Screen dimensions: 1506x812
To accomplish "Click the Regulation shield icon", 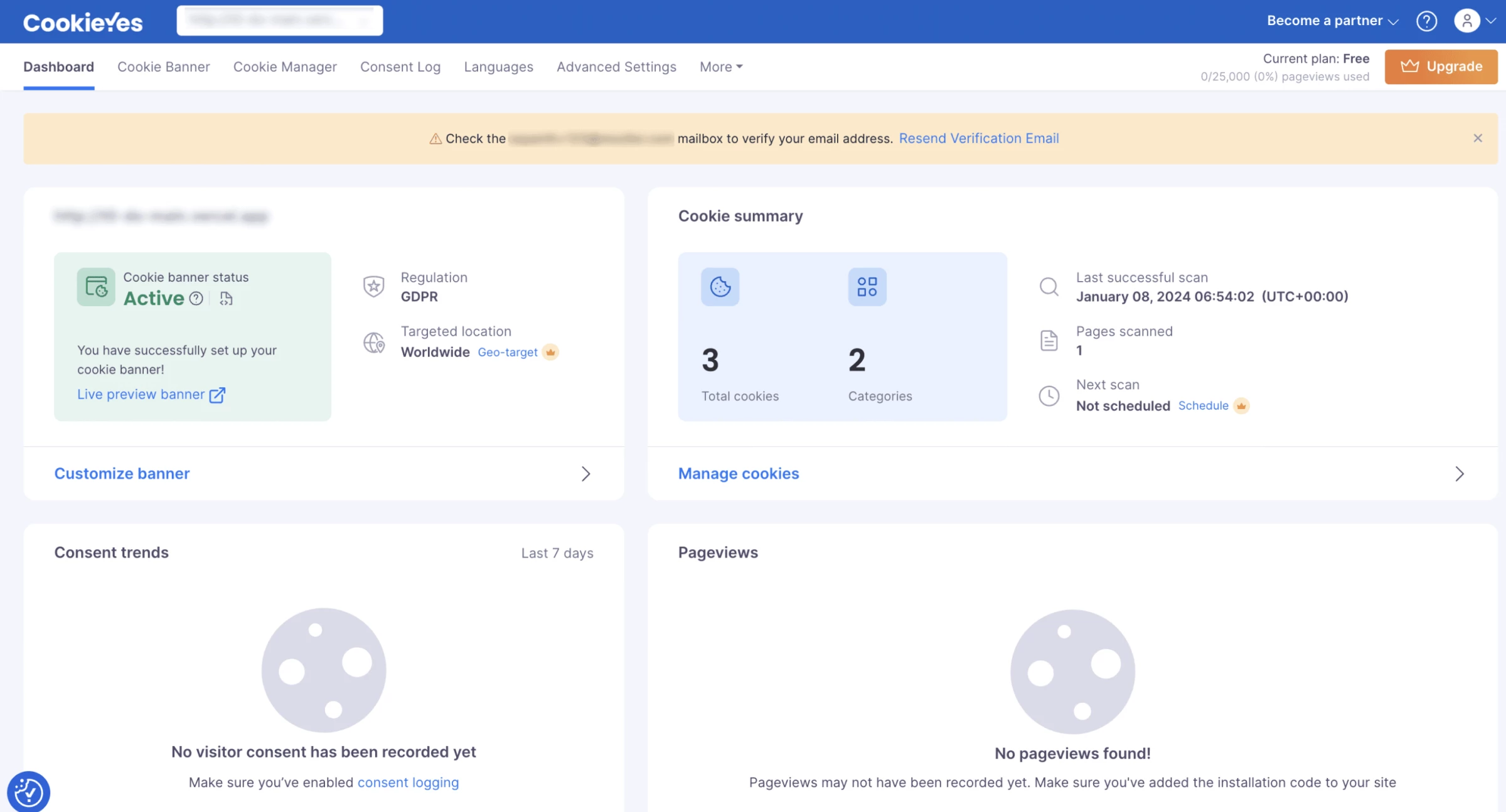I will click(x=374, y=287).
